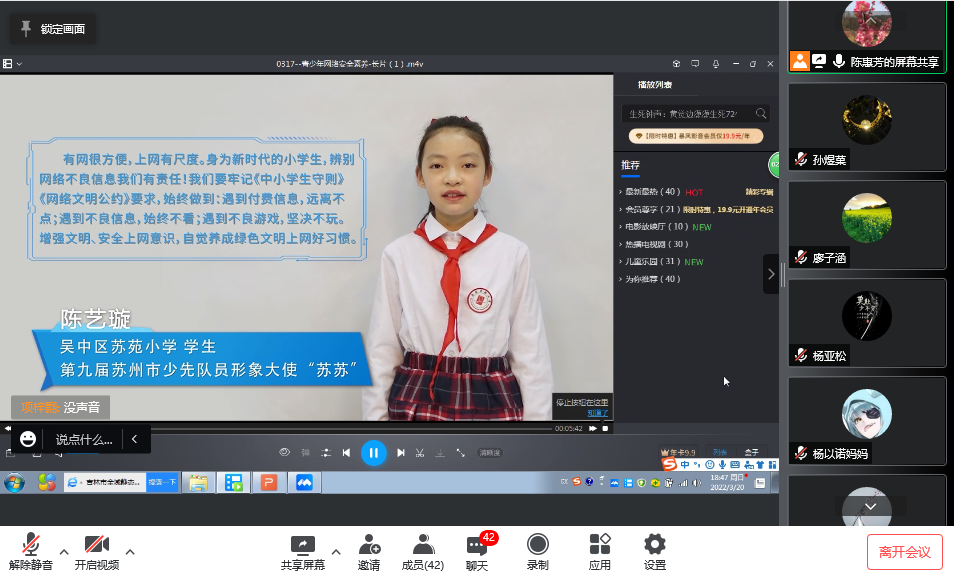Open the 邀请 invite icon

369,551
